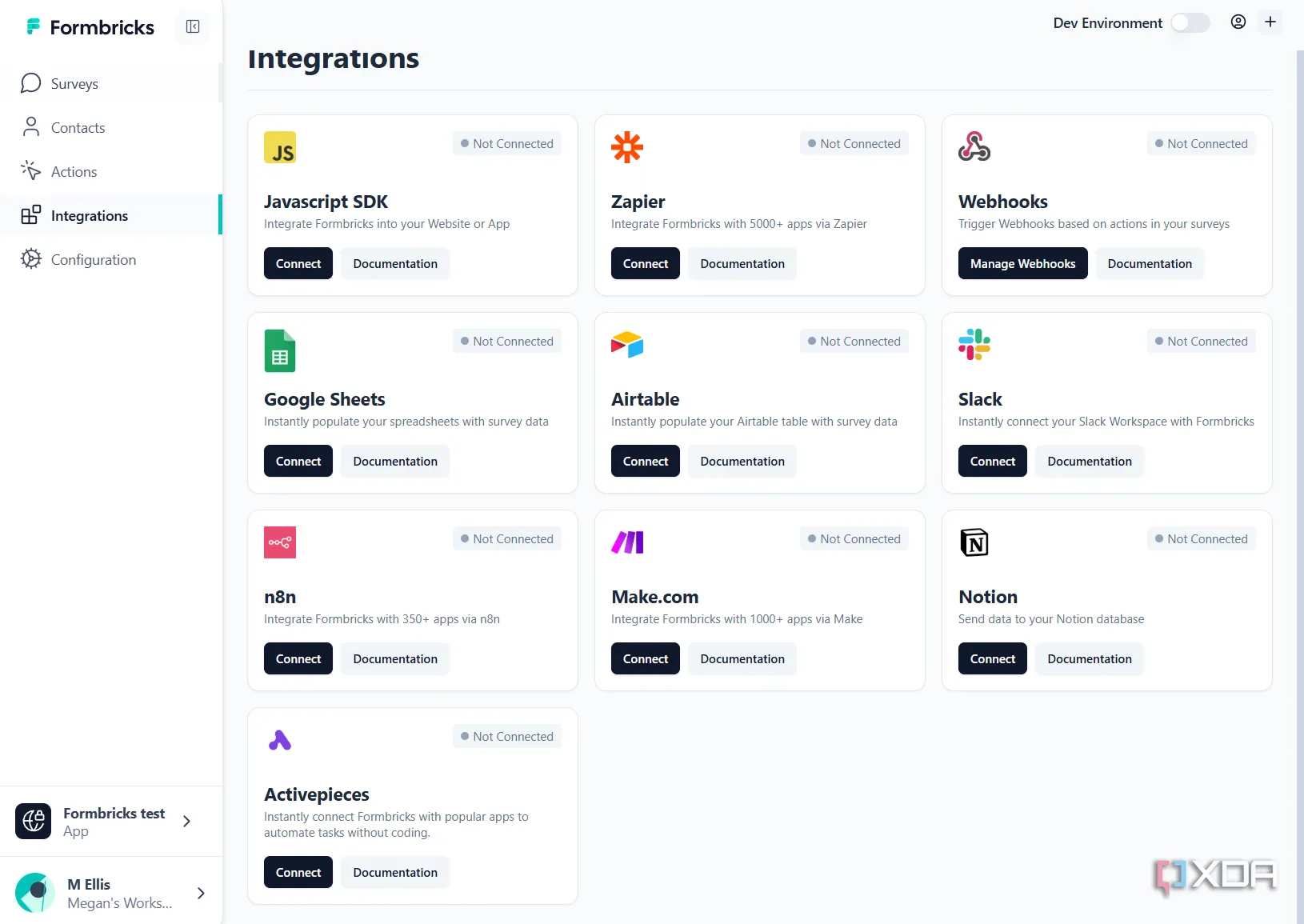
Task: Expand the M Ellis workspace chevron
Action: tap(201, 893)
